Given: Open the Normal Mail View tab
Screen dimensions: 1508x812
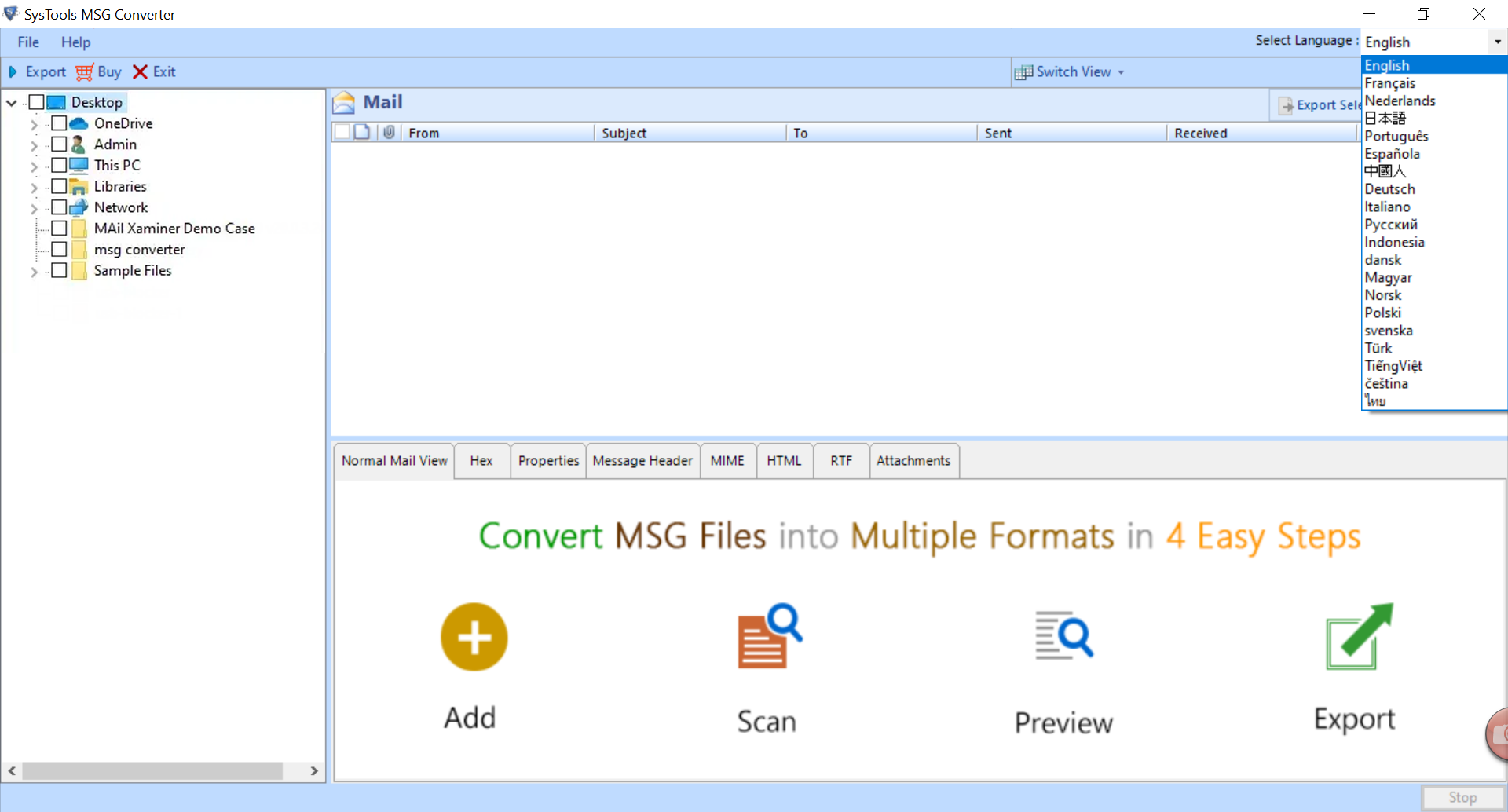Looking at the screenshot, I should [x=394, y=461].
